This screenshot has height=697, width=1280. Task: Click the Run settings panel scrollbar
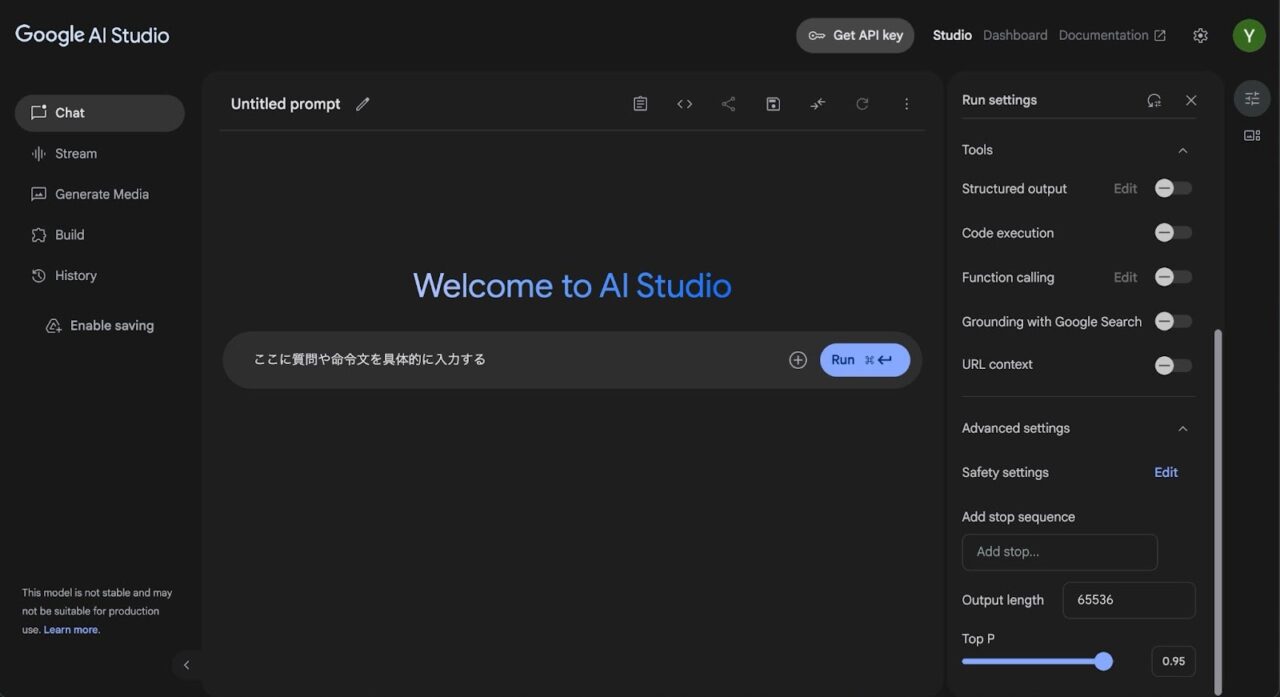click(x=1217, y=510)
